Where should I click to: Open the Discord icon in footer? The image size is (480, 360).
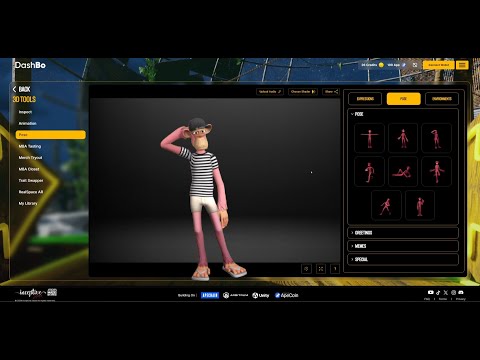461,292
